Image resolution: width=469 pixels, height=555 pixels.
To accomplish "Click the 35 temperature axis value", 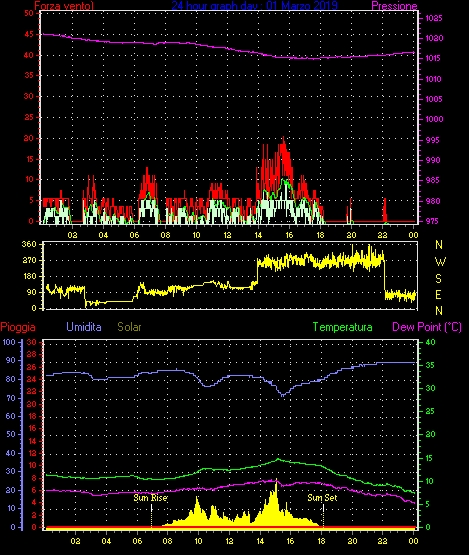I will pos(430,365).
